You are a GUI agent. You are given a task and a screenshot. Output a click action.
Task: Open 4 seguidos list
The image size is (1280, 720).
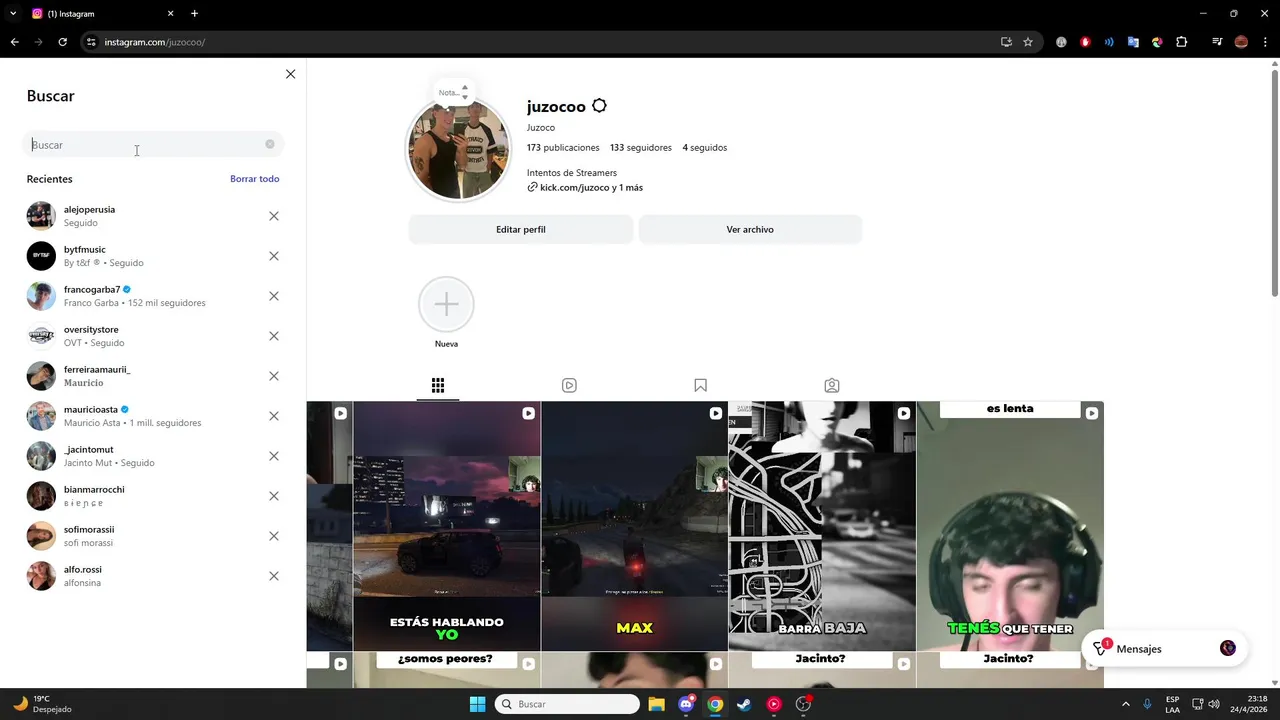coord(705,148)
